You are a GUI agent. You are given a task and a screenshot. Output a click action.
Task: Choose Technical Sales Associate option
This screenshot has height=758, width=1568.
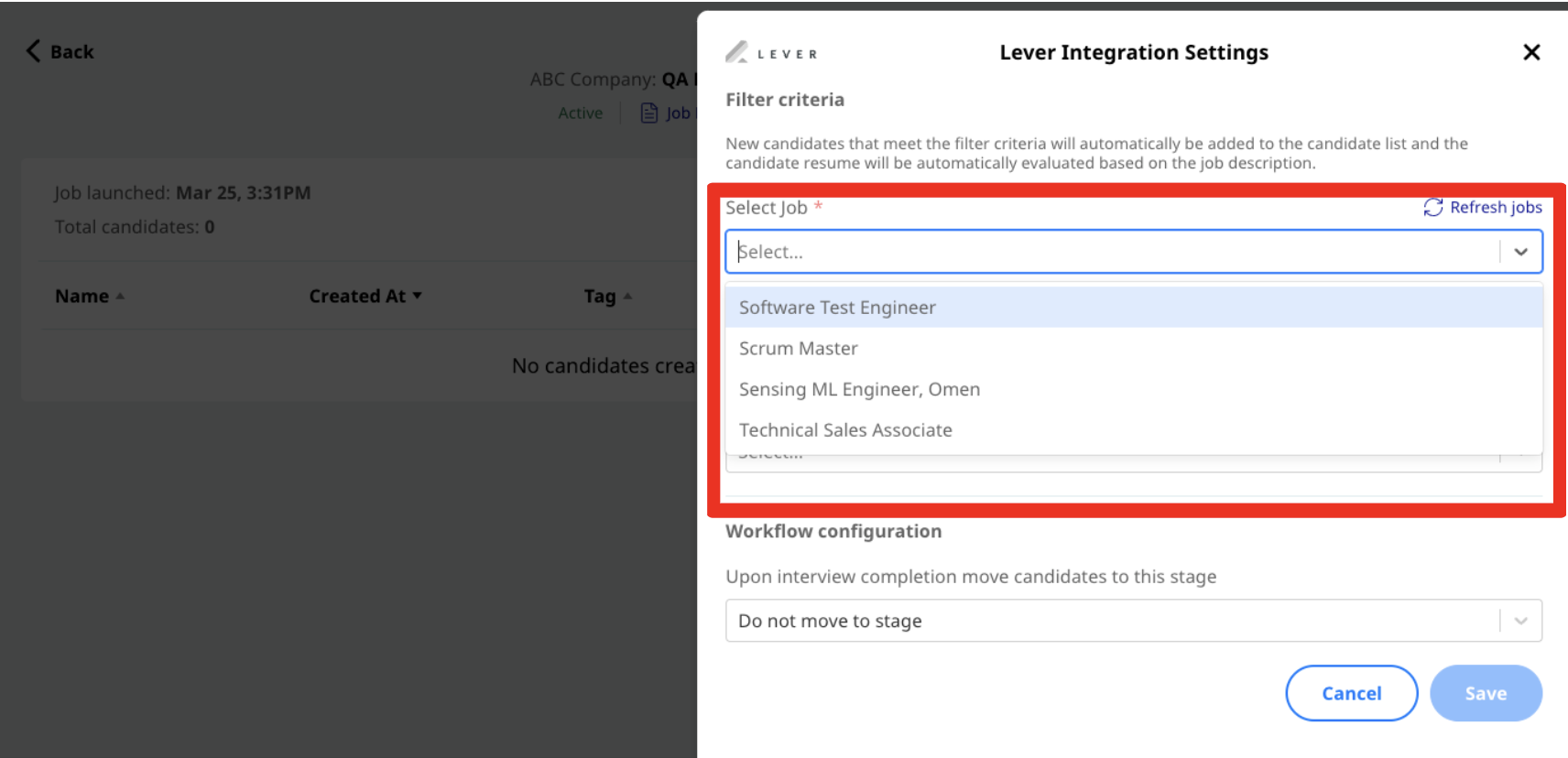pyautogui.click(x=1134, y=430)
